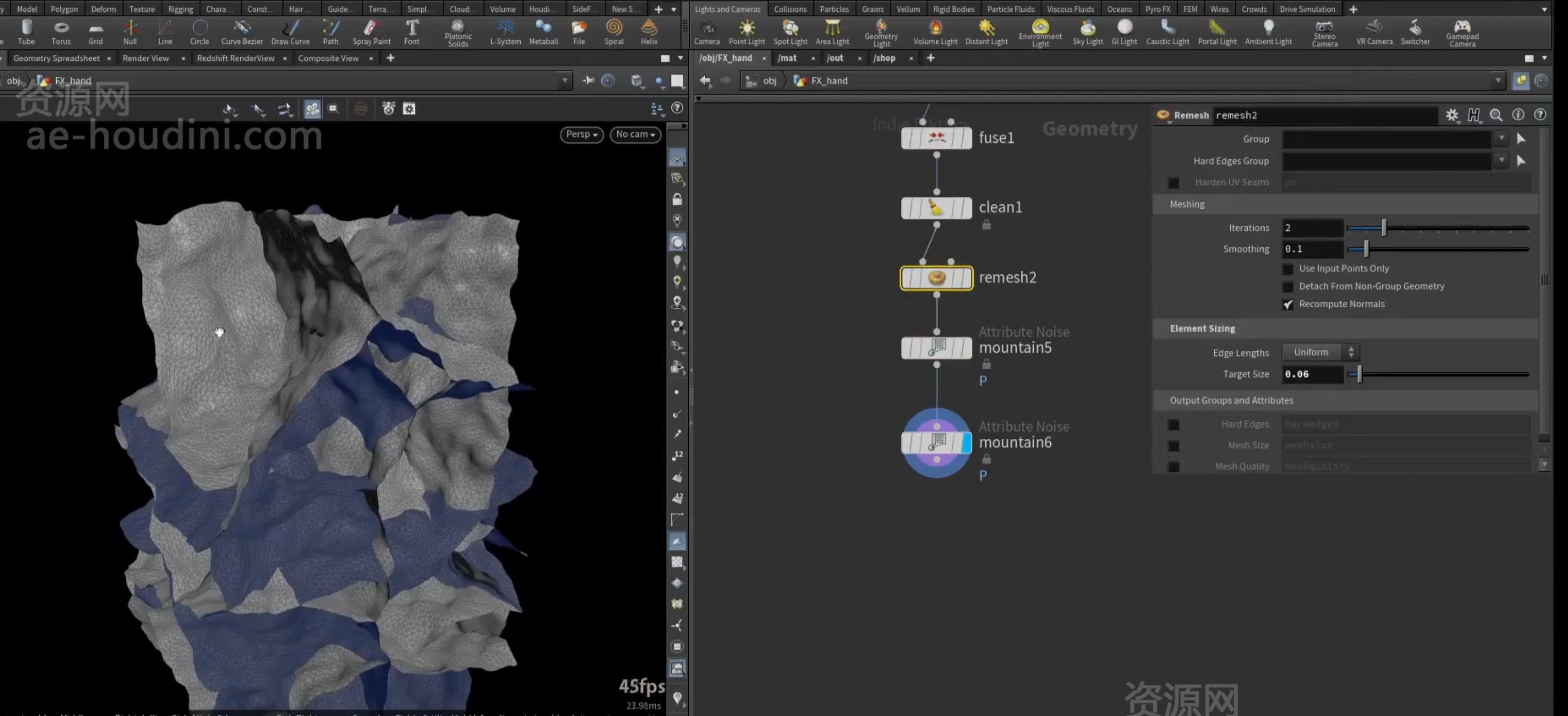Toggle Recompute Normals checkbox

click(1287, 305)
